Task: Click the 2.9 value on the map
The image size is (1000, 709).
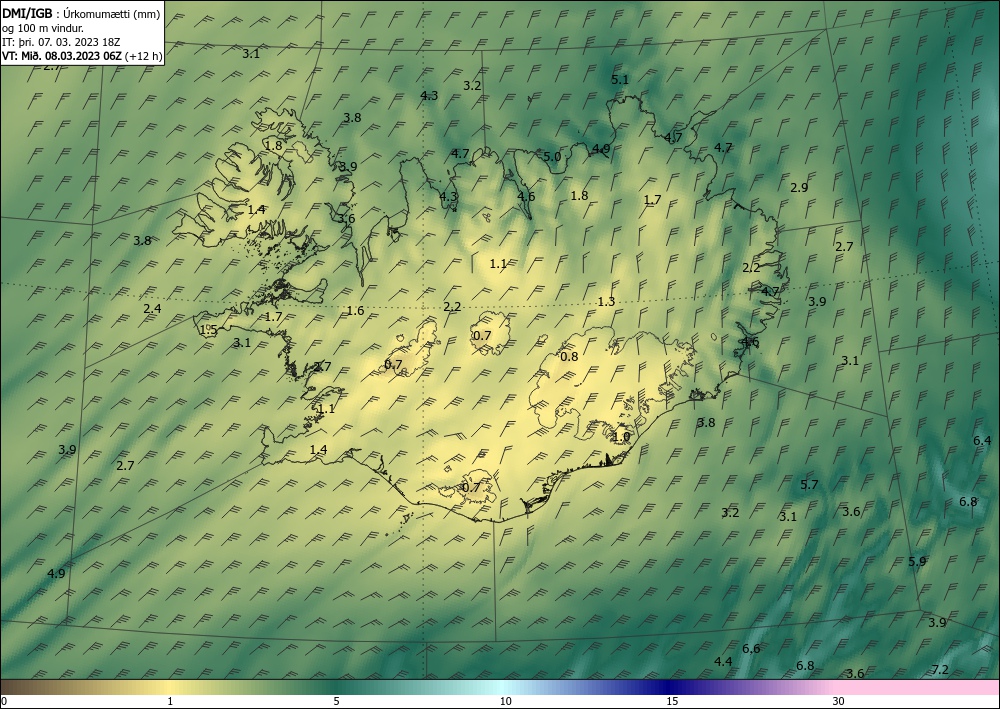Action: [799, 187]
